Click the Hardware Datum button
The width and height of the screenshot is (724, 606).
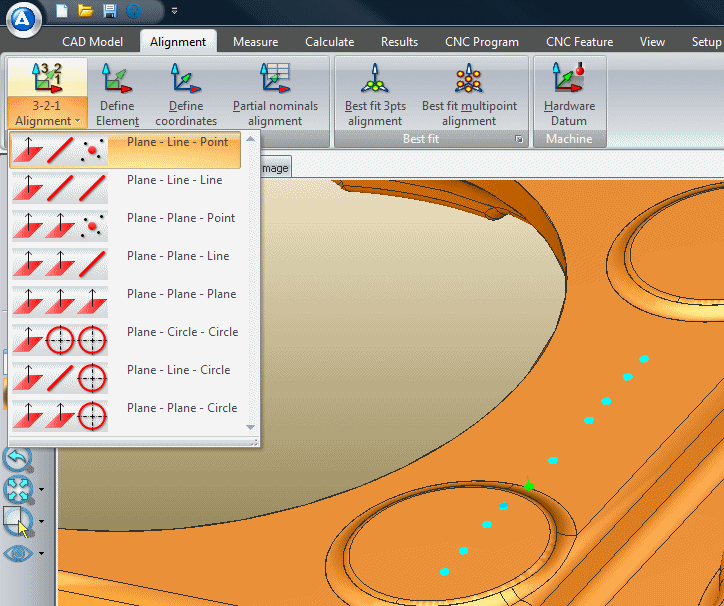pos(569,94)
